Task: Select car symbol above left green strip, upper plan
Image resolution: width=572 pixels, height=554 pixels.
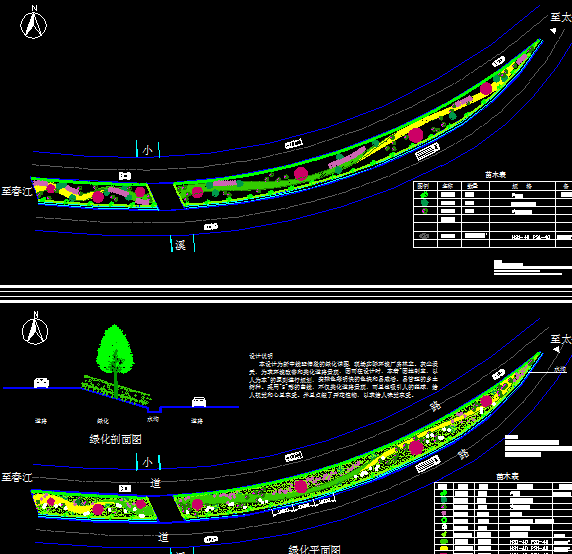Action: click(x=125, y=176)
